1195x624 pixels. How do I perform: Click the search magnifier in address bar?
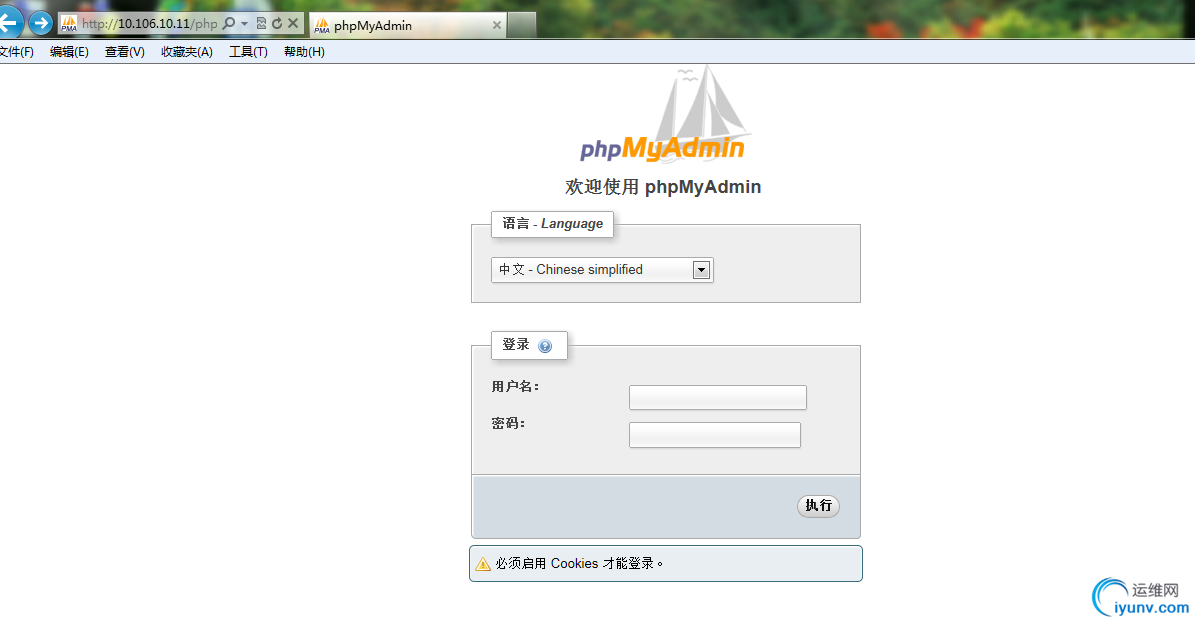click(x=229, y=24)
